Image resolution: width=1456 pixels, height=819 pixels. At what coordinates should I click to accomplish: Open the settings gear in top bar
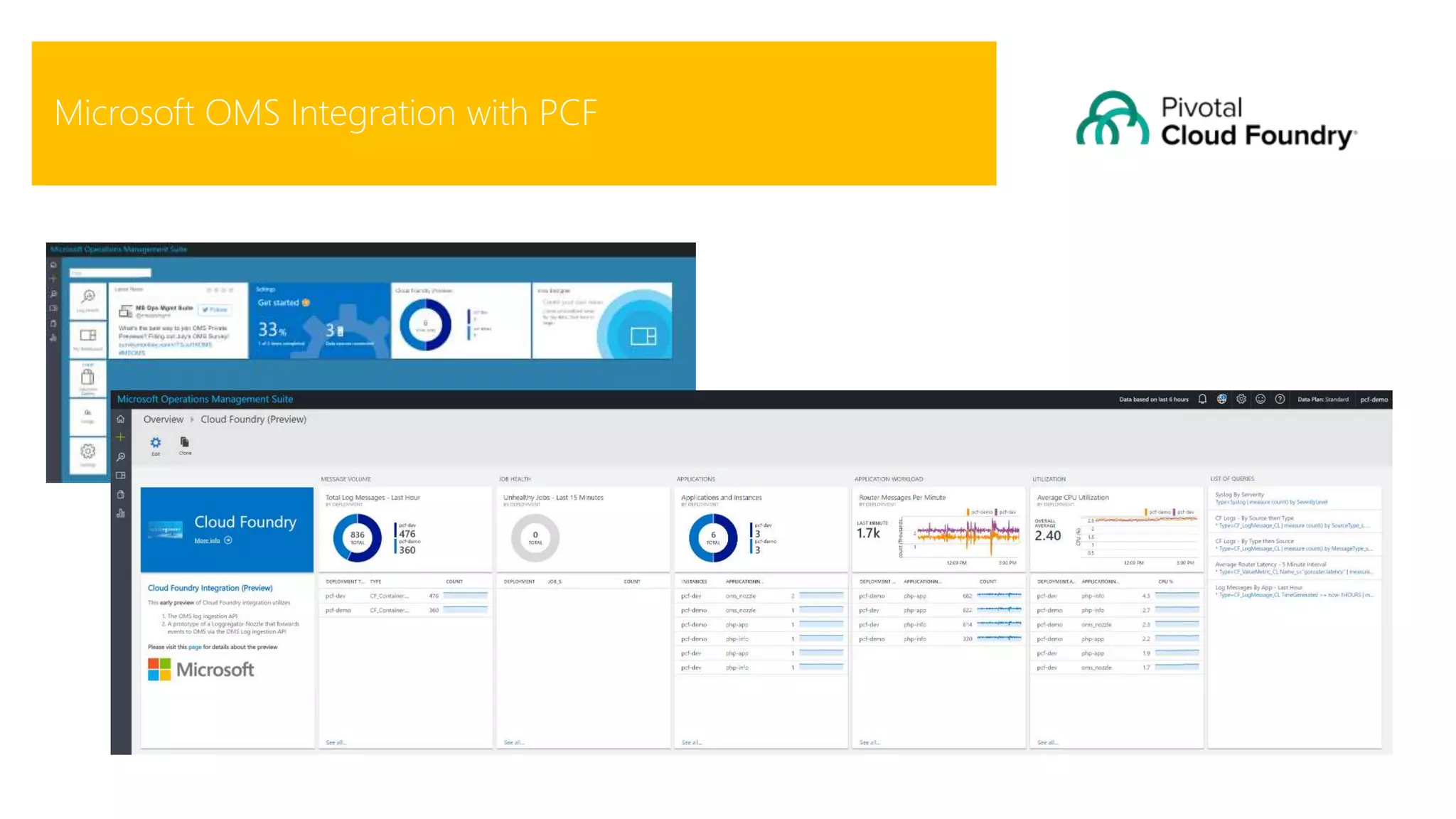click(x=1241, y=400)
